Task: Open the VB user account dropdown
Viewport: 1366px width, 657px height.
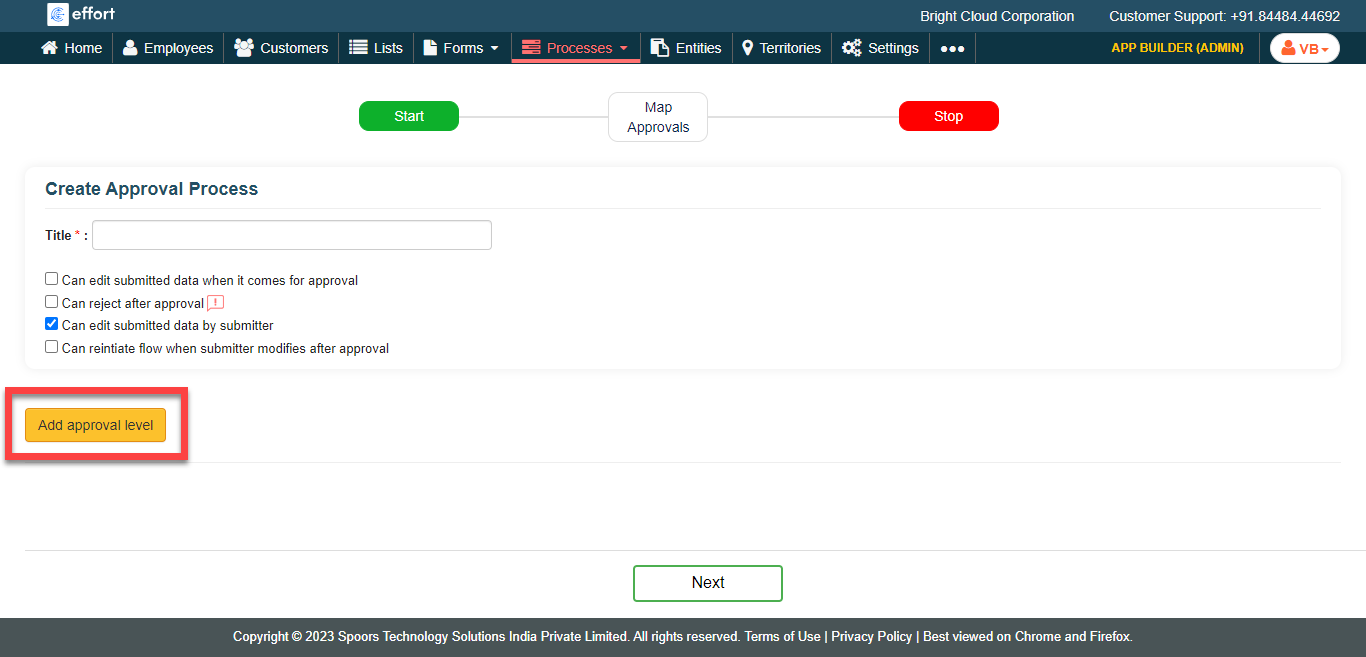Action: tap(1304, 48)
